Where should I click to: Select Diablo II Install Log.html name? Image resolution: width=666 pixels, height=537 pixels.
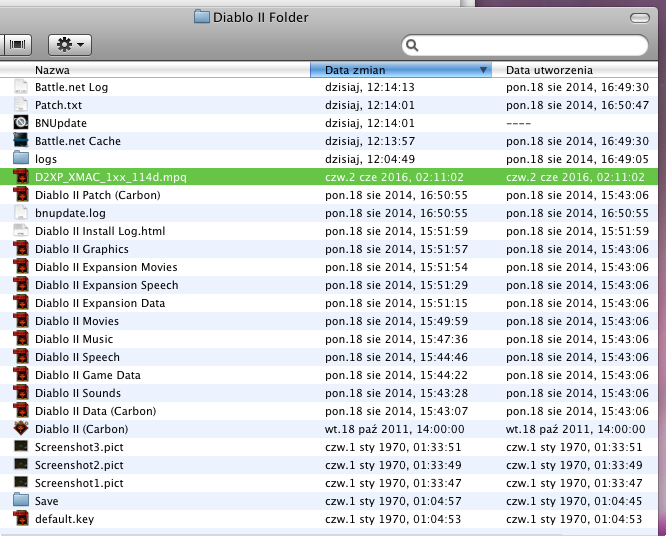pyautogui.click(x=100, y=231)
